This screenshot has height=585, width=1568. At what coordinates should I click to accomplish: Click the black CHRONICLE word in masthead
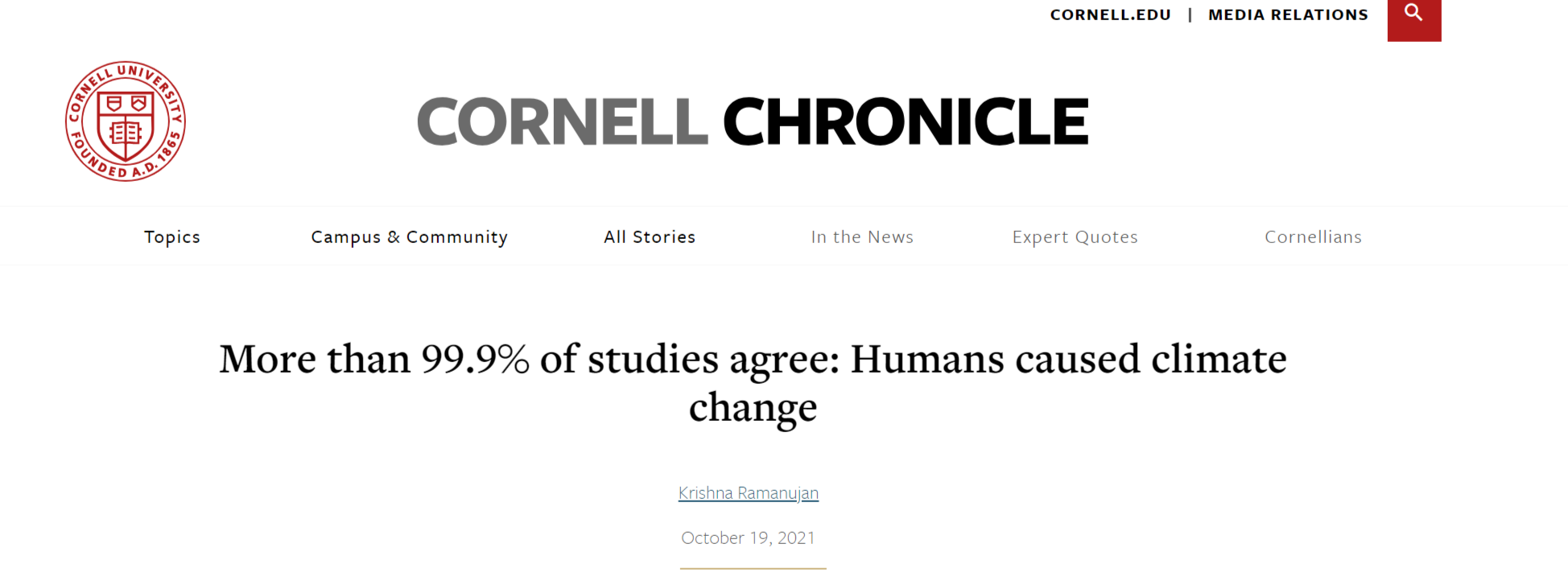pyautogui.click(x=906, y=122)
